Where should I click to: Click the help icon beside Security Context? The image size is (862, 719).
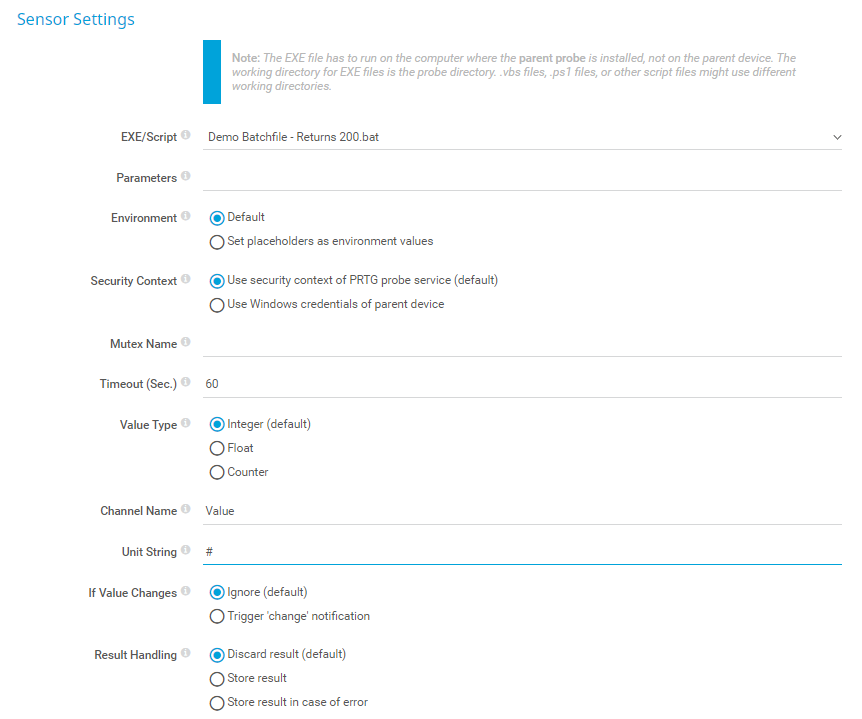click(186, 280)
